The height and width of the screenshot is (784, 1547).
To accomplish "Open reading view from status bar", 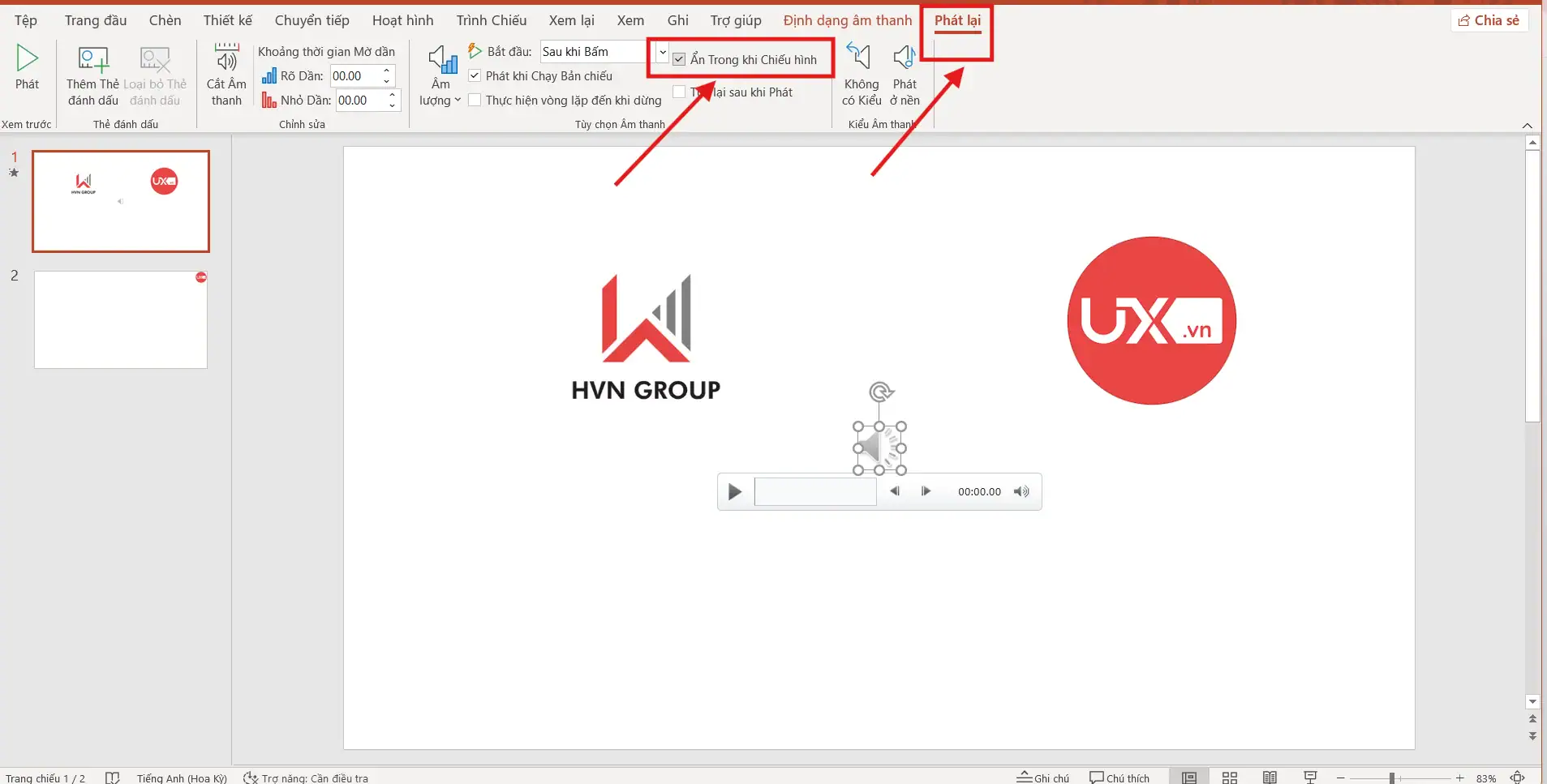I will tap(1270, 778).
